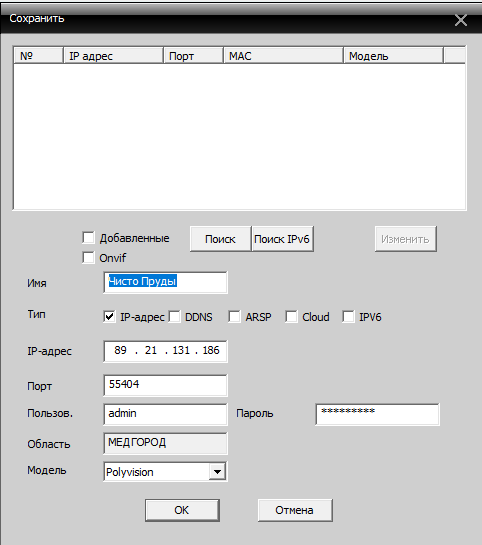Enable the Cloud type checkbox
The height and width of the screenshot is (545, 482).
pyautogui.click(x=291, y=317)
